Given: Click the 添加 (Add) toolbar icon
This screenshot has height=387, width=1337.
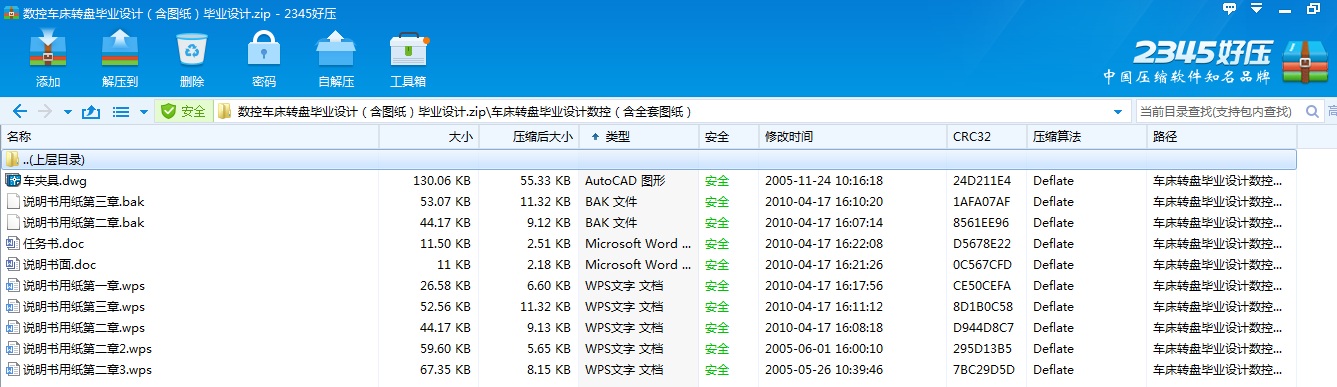Looking at the screenshot, I should pos(48,49).
